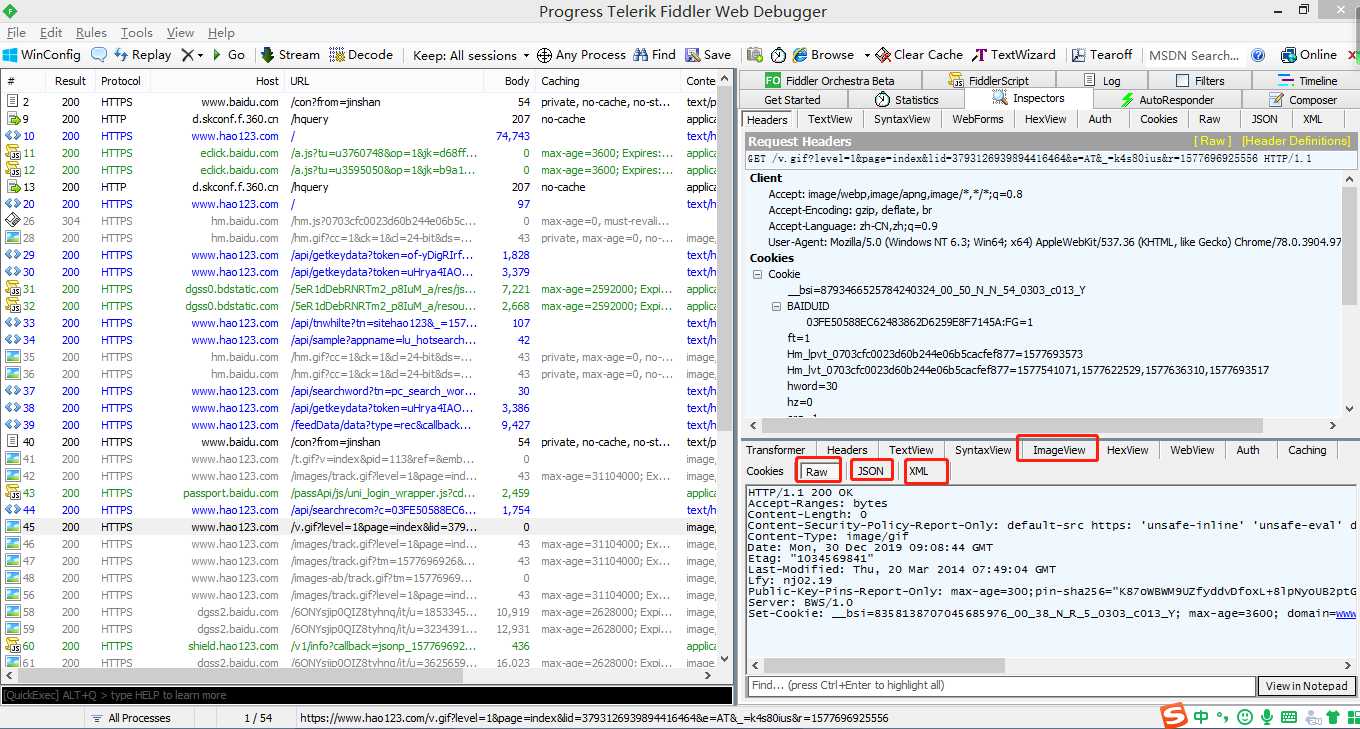Switch response view to JSON tab next to Cookies
1360x729 pixels.
870,471
